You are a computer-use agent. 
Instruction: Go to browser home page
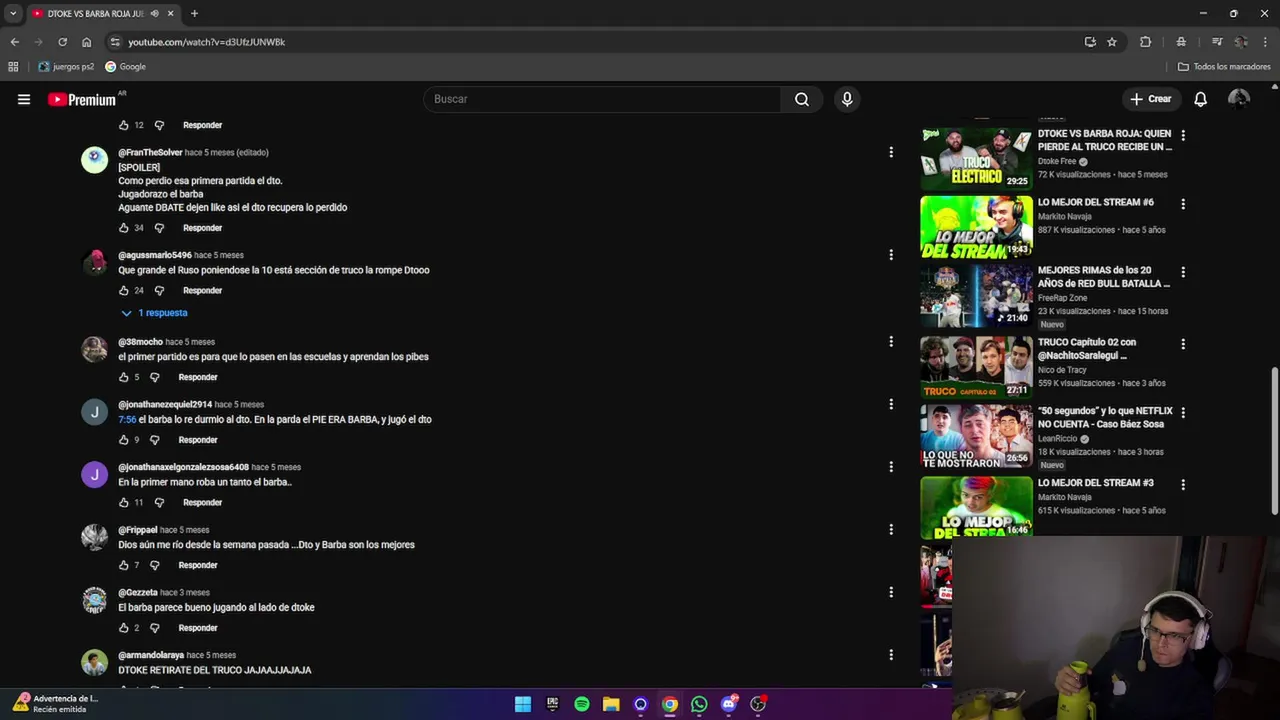pos(87,42)
